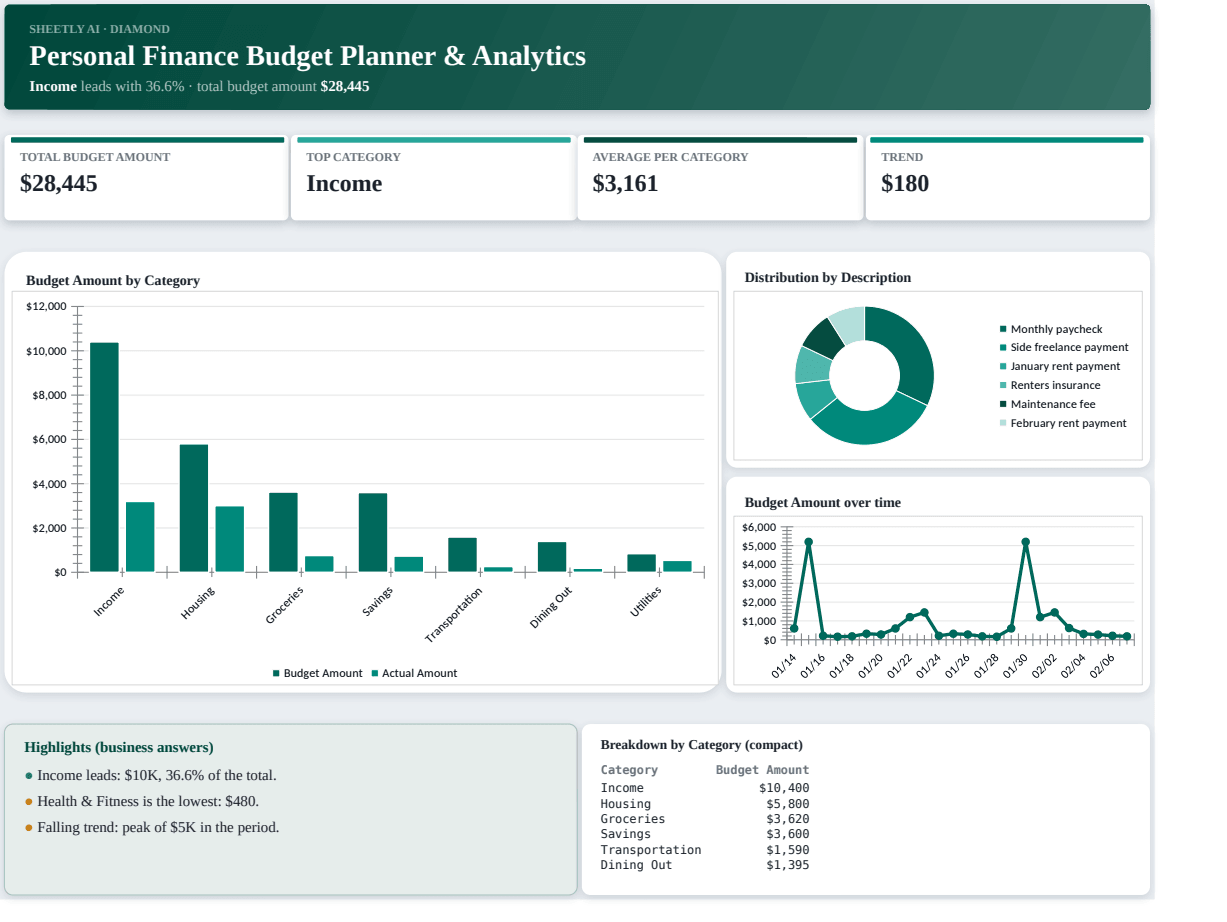Viewport: 1227px width, 922px height.
Task: Click the Income actual amount bar
Action: tap(140, 537)
